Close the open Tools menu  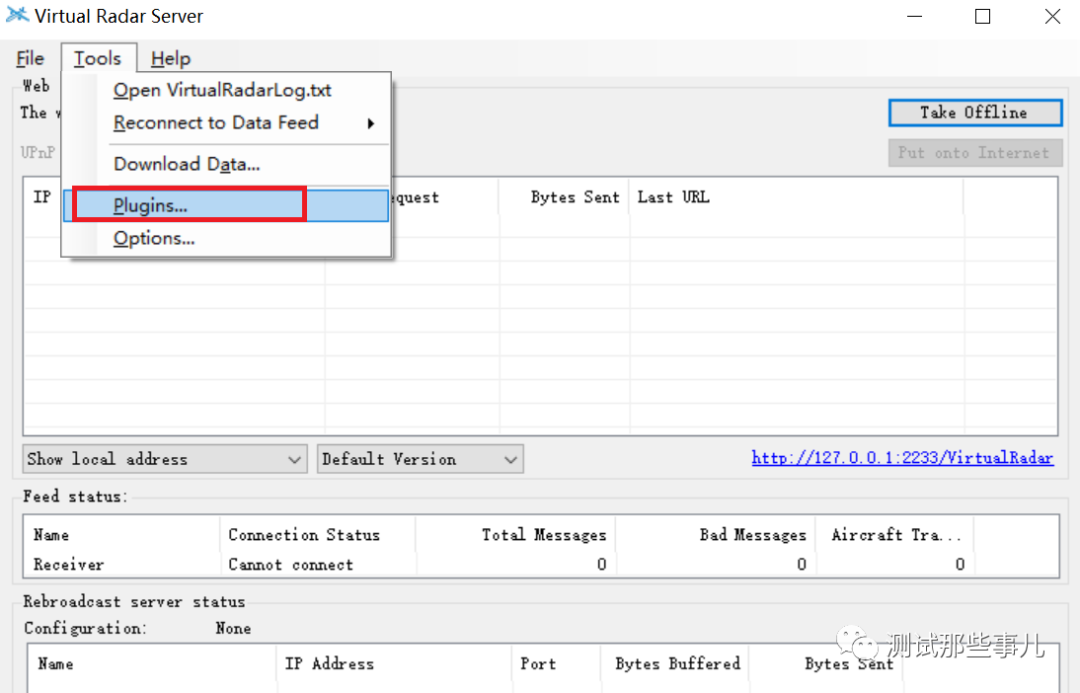coord(98,59)
